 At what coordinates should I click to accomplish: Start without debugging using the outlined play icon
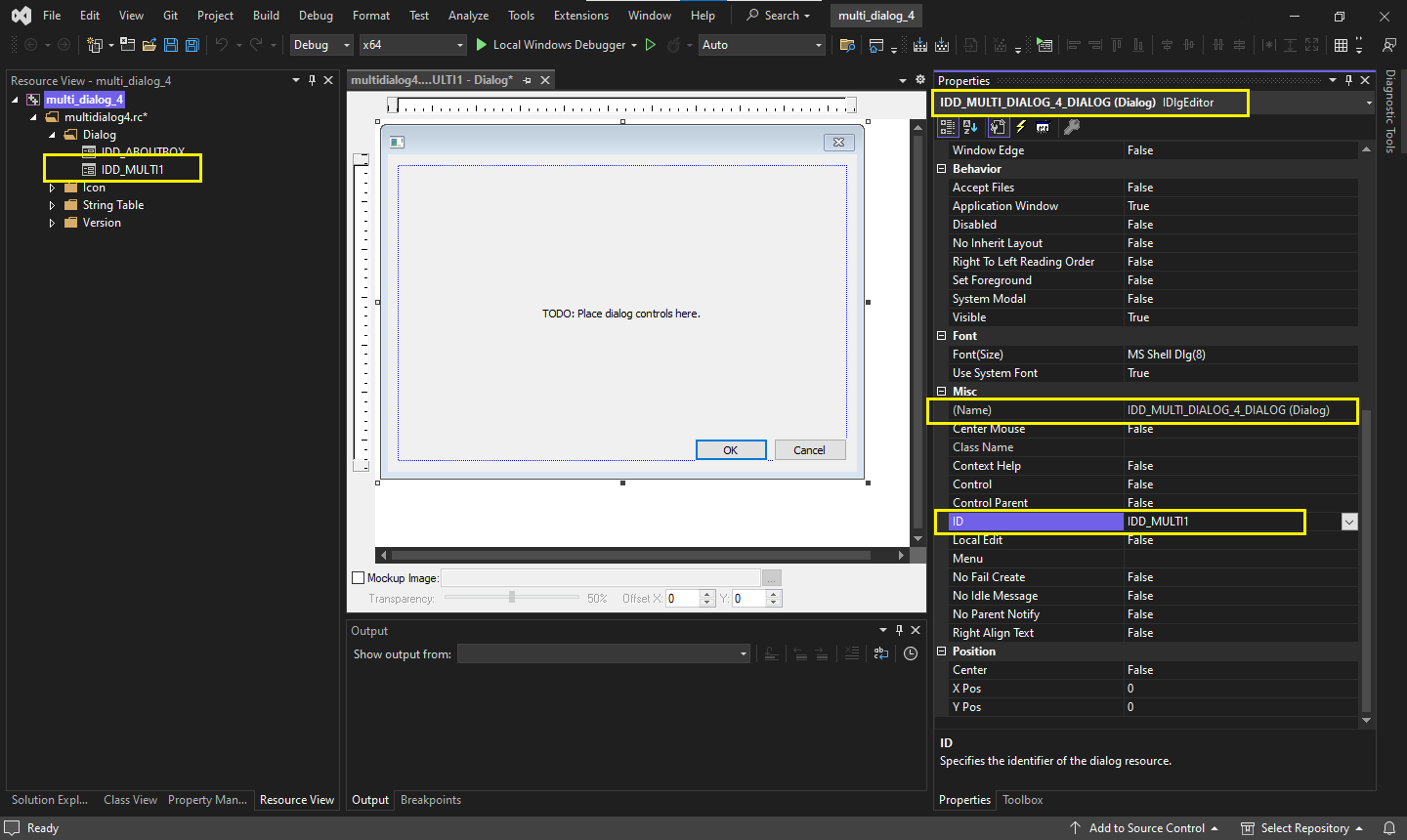tap(651, 45)
